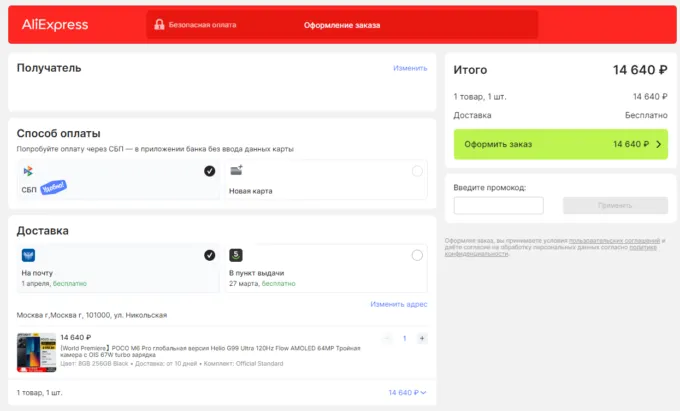Click the Изменить адрес link

coord(398,304)
